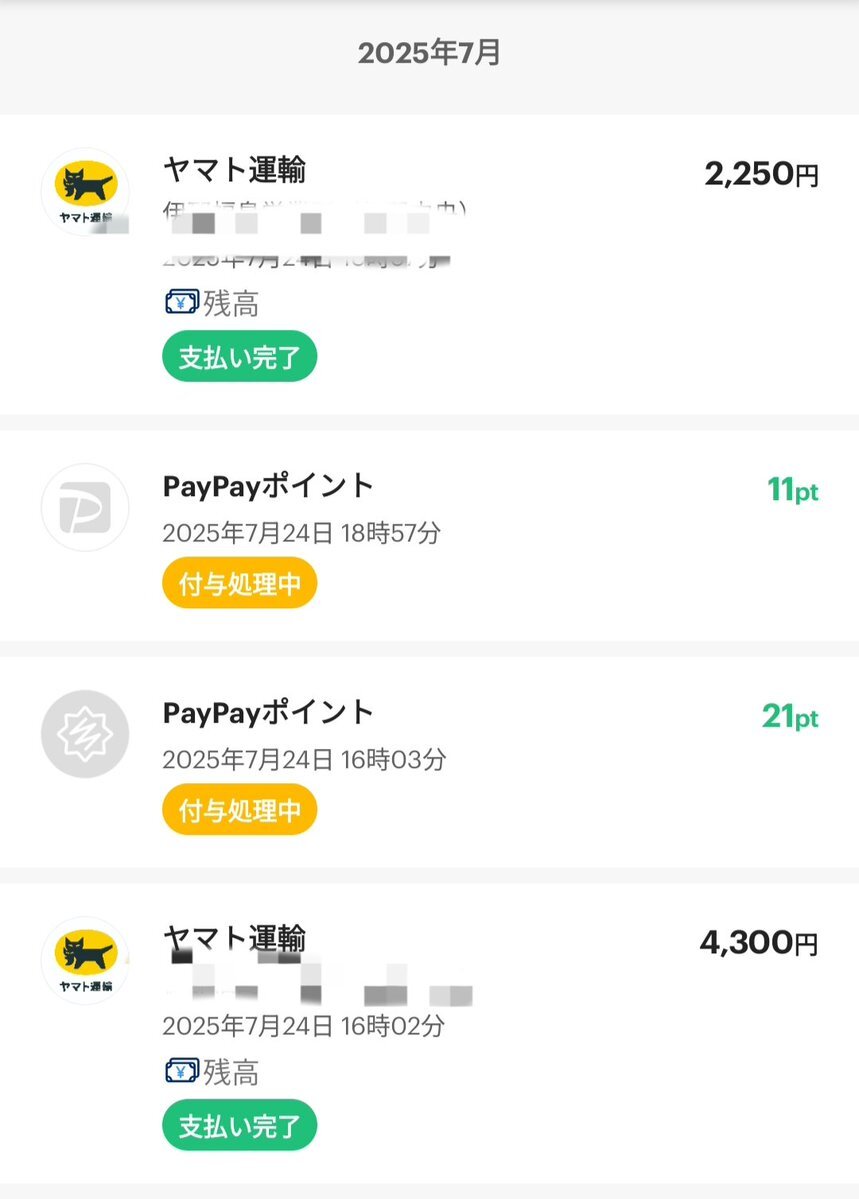The width and height of the screenshot is (859, 1199).
Task: Tap the Yamato logo on the 4,300円 entry
Action: (85, 960)
